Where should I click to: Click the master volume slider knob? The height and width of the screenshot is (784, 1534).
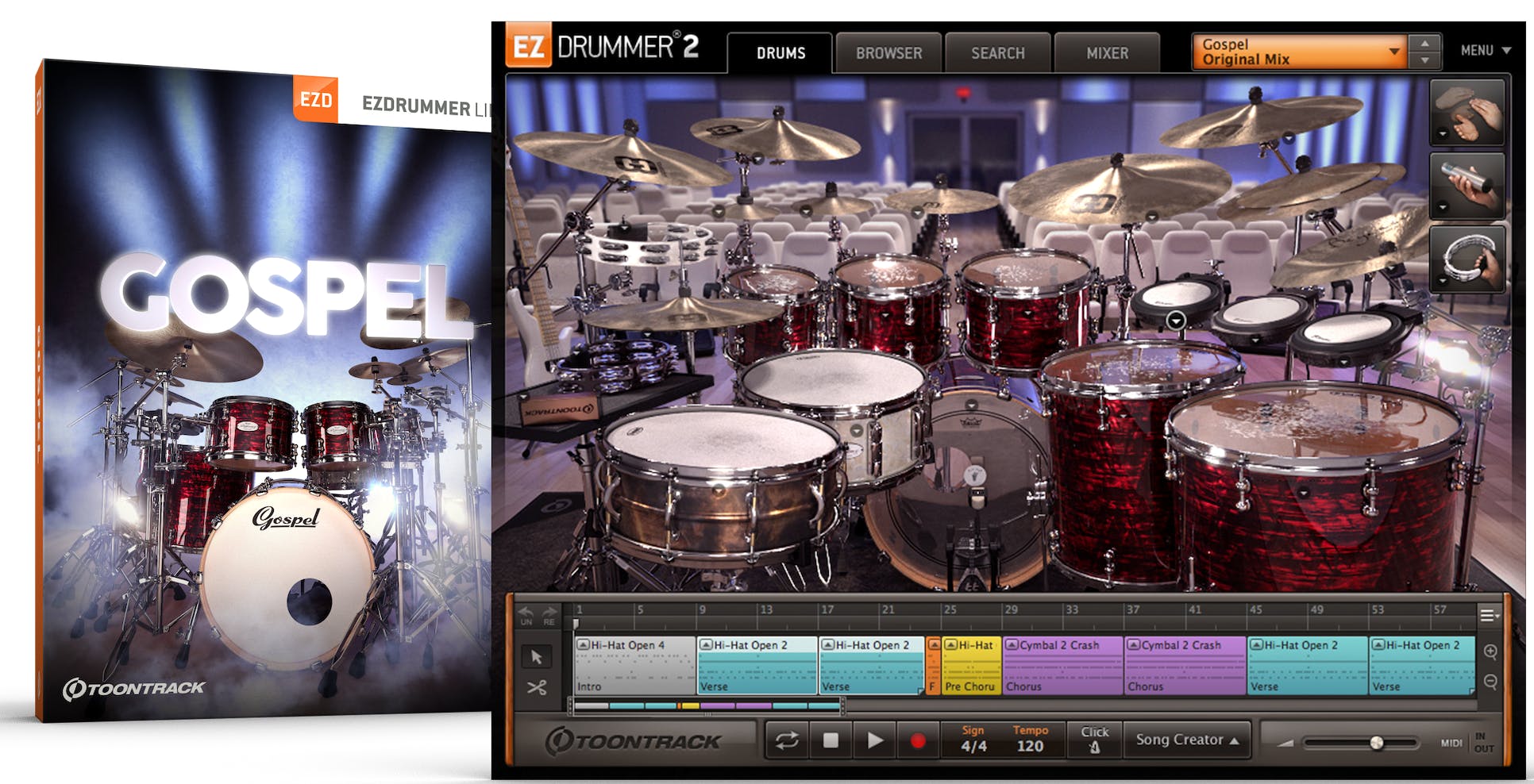click(x=1376, y=743)
